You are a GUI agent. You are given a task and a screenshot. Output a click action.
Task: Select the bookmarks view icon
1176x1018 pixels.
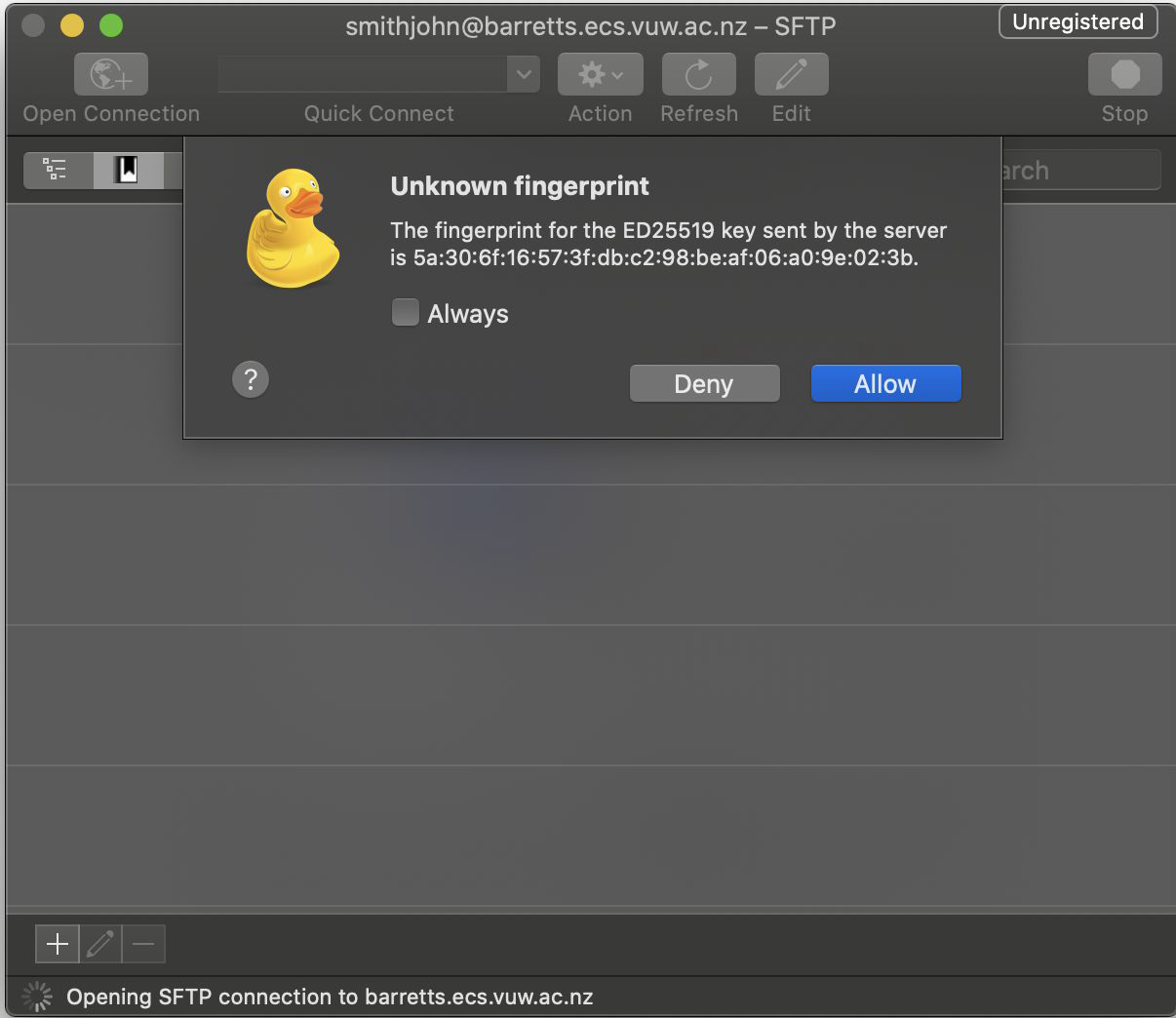pyautogui.click(x=127, y=171)
